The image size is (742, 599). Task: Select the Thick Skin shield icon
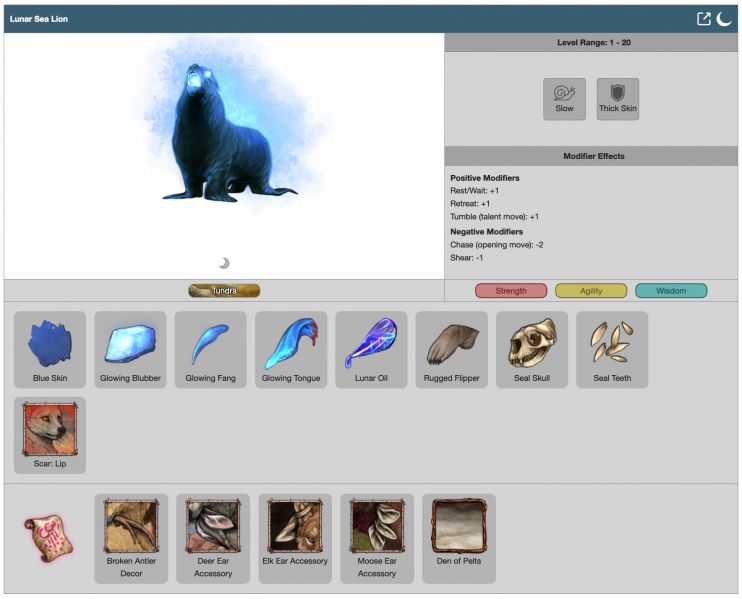point(617,98)
